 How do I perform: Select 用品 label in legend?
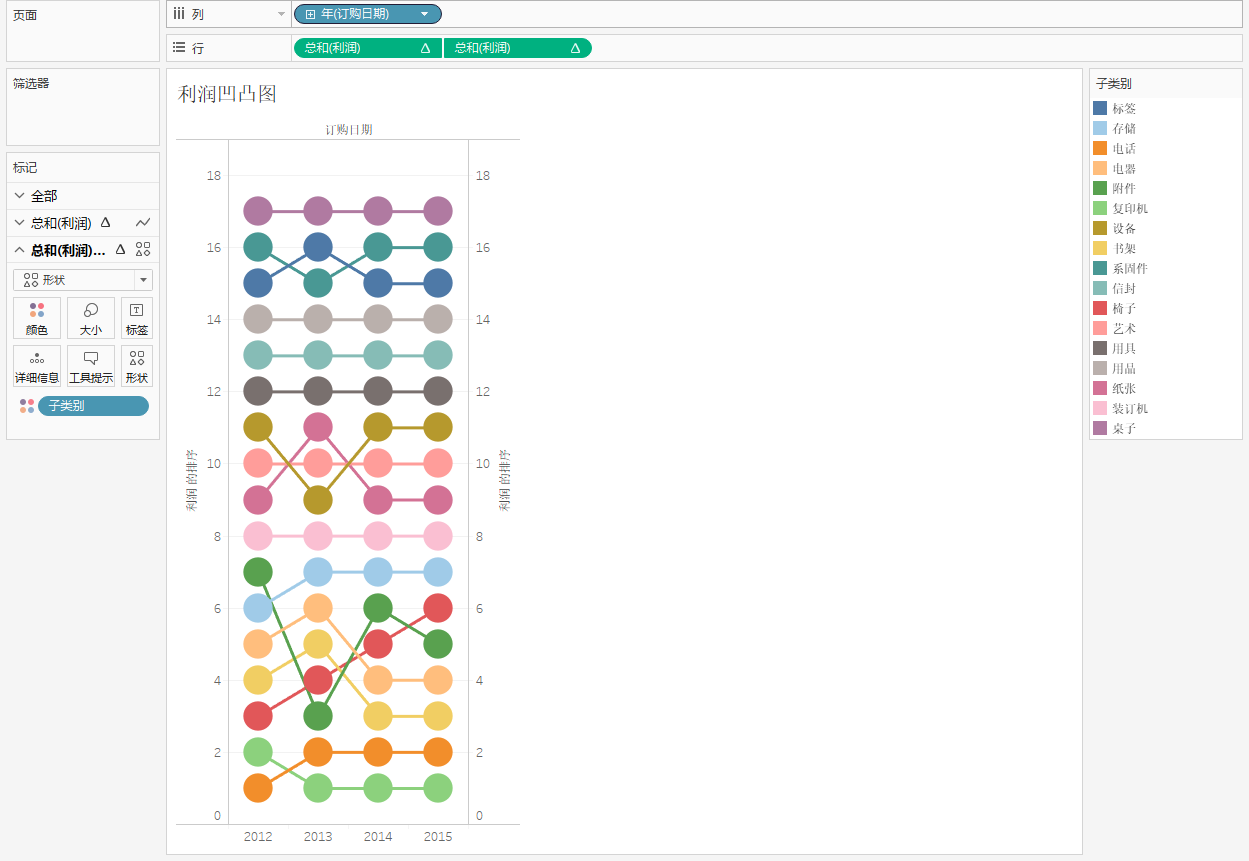point(1124,368)
